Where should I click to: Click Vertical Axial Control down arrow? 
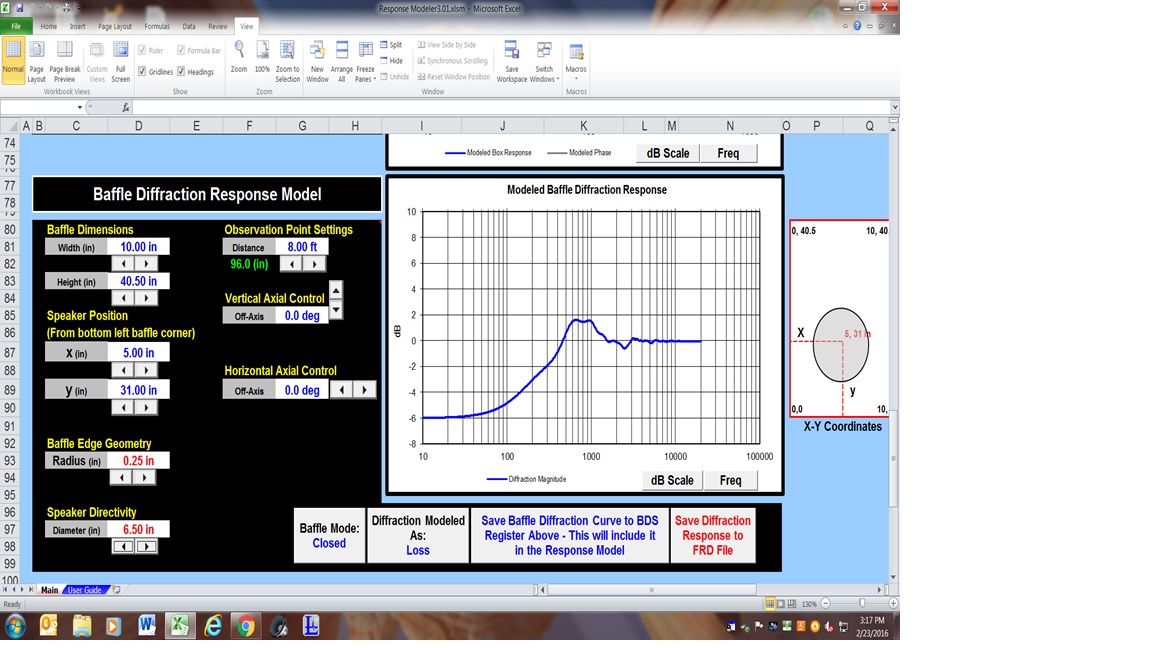click(336, 309)
